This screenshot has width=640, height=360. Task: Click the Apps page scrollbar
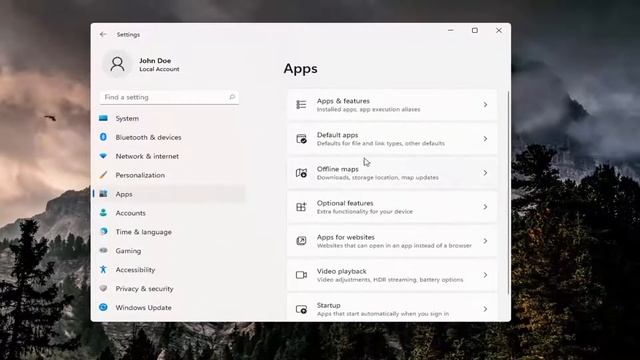[508, 192]
